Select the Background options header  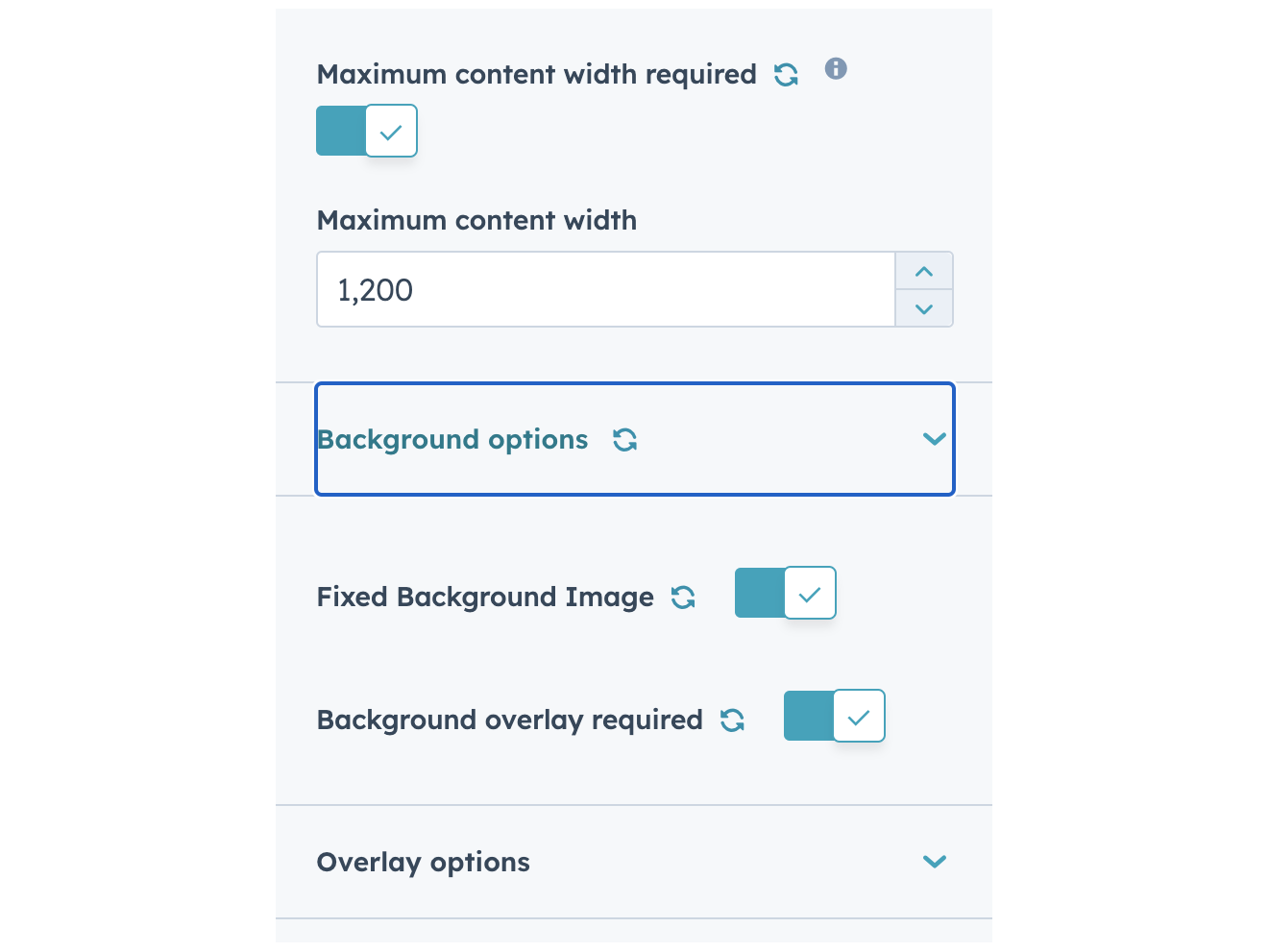634,439
